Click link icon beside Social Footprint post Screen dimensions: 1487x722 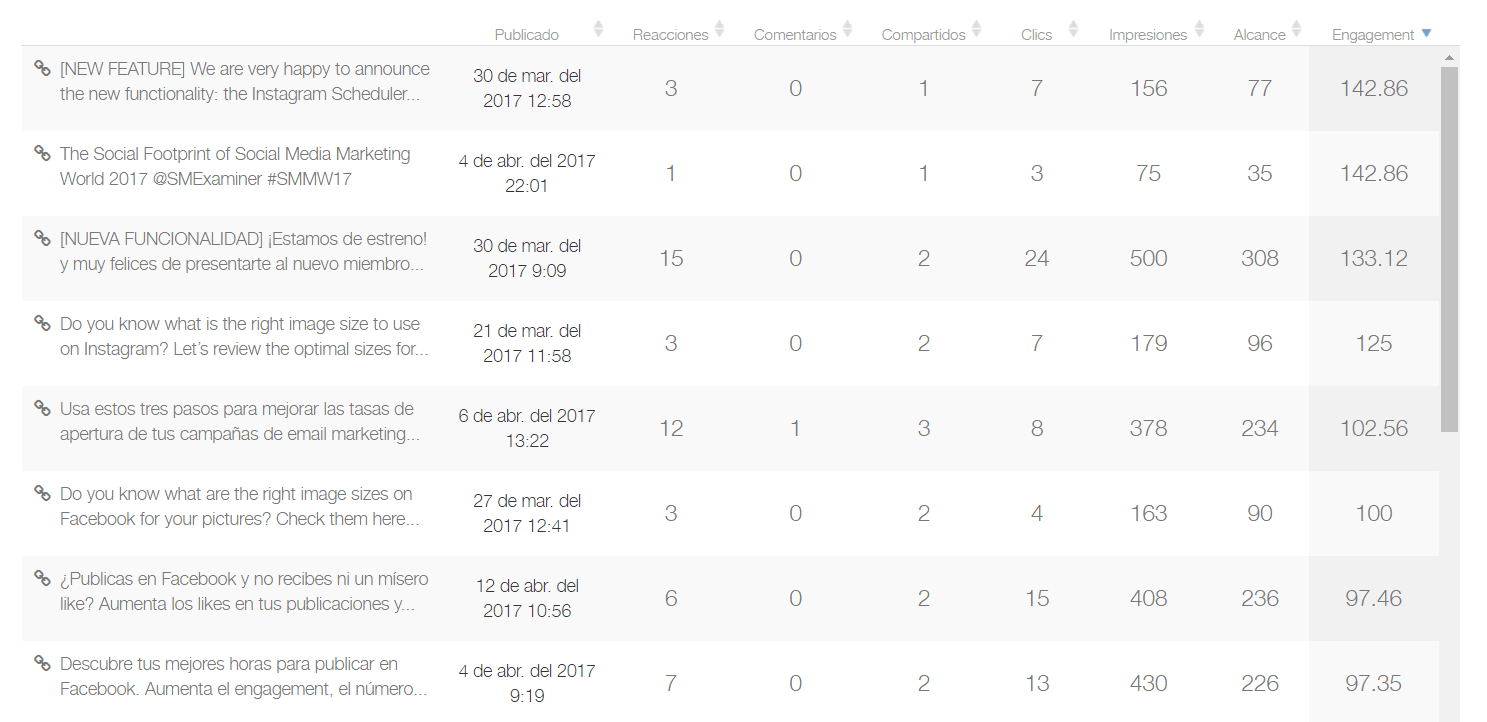pos(42,153)
